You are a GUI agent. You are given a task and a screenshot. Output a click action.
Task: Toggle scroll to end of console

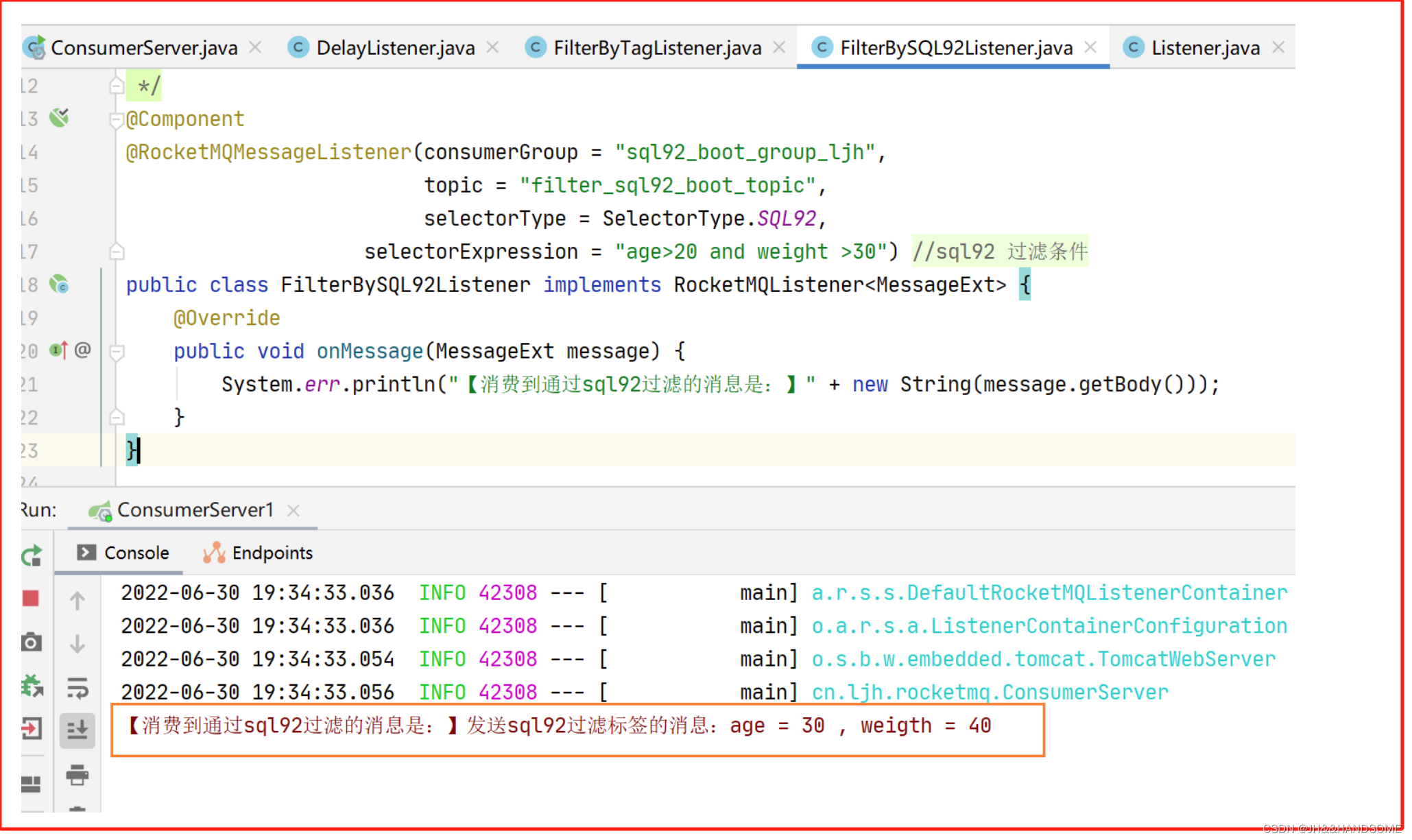[x=77, y=730]
